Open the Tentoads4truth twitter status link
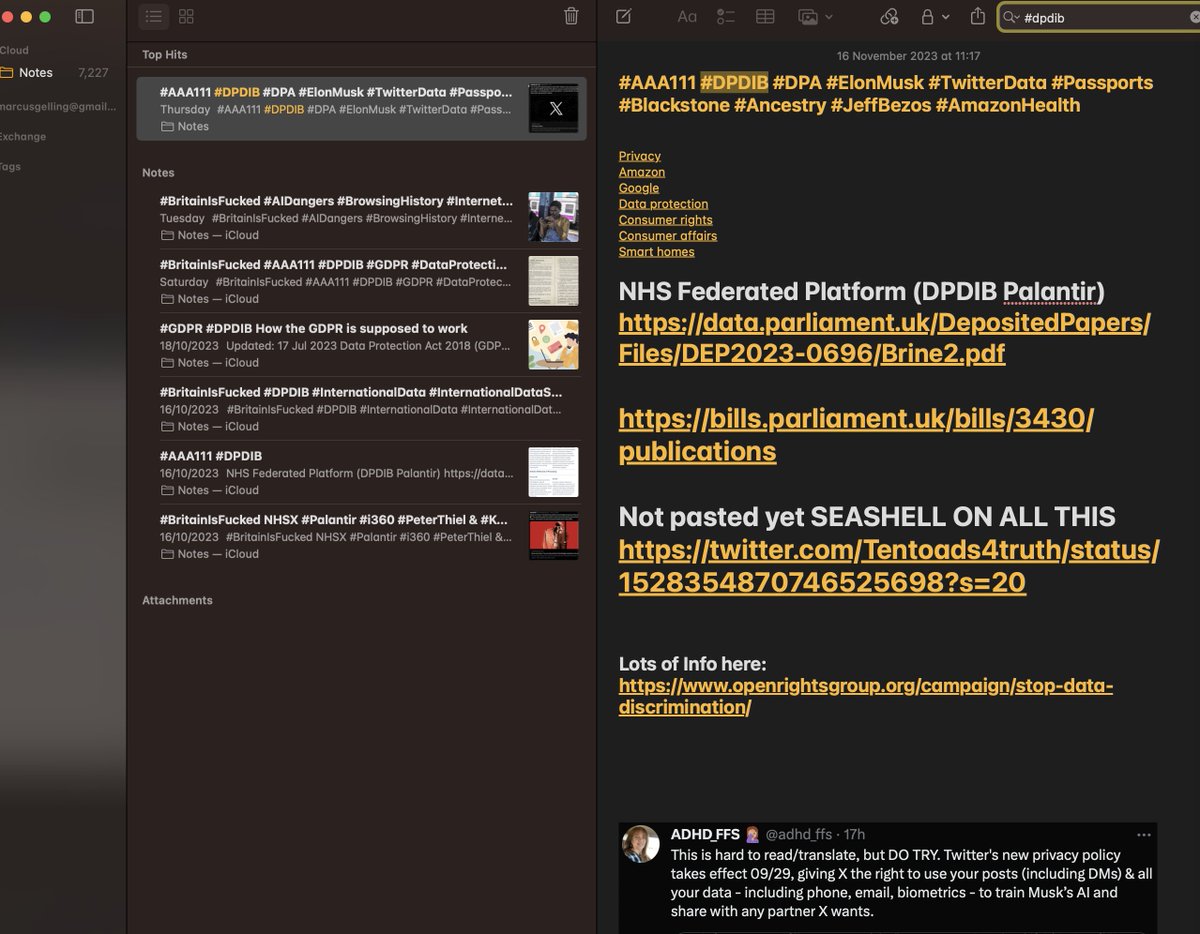Image resolution: width=1200 pixels, height=934 pixels. (889, 566)
